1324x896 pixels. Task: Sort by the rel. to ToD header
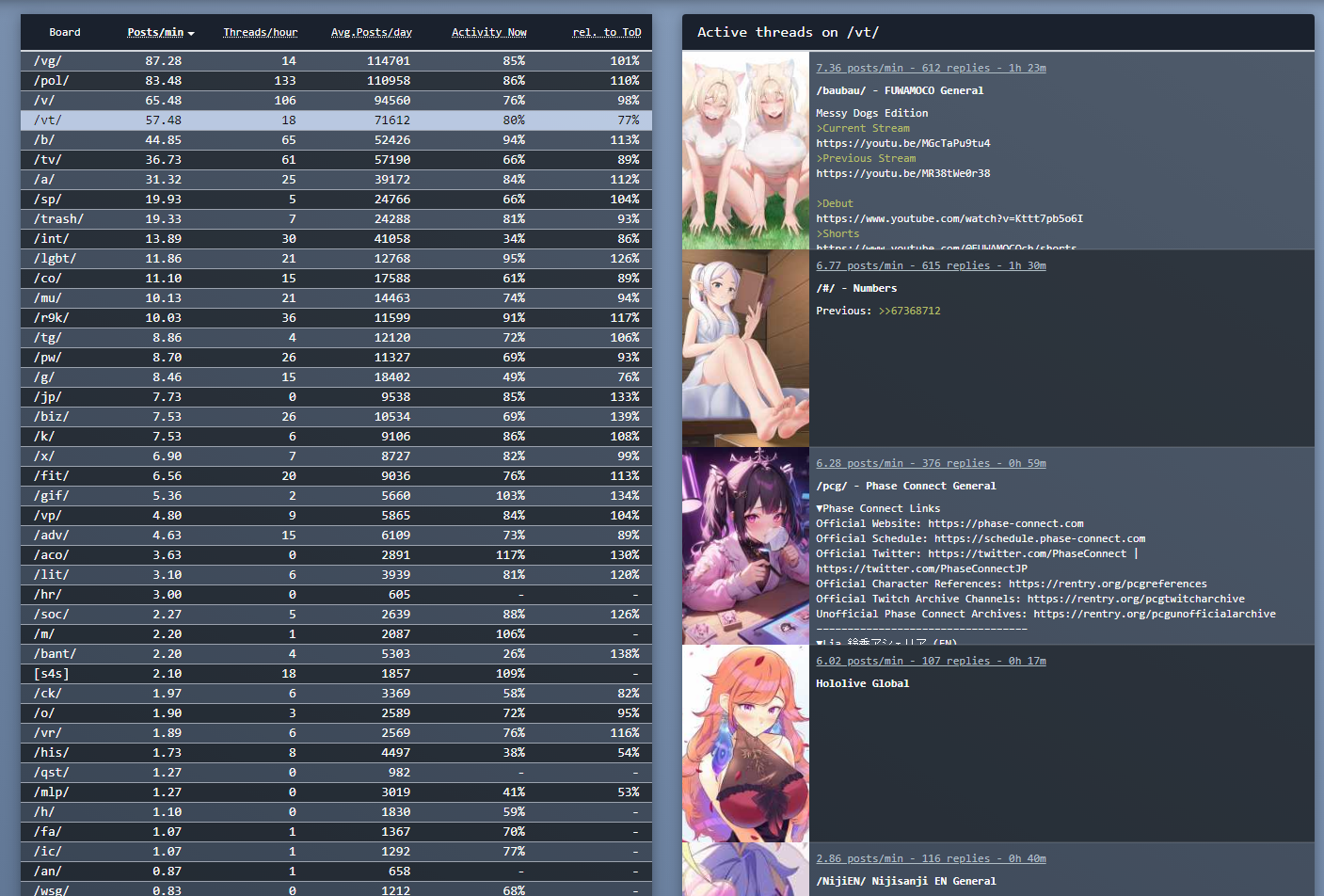tap(606, 32)
